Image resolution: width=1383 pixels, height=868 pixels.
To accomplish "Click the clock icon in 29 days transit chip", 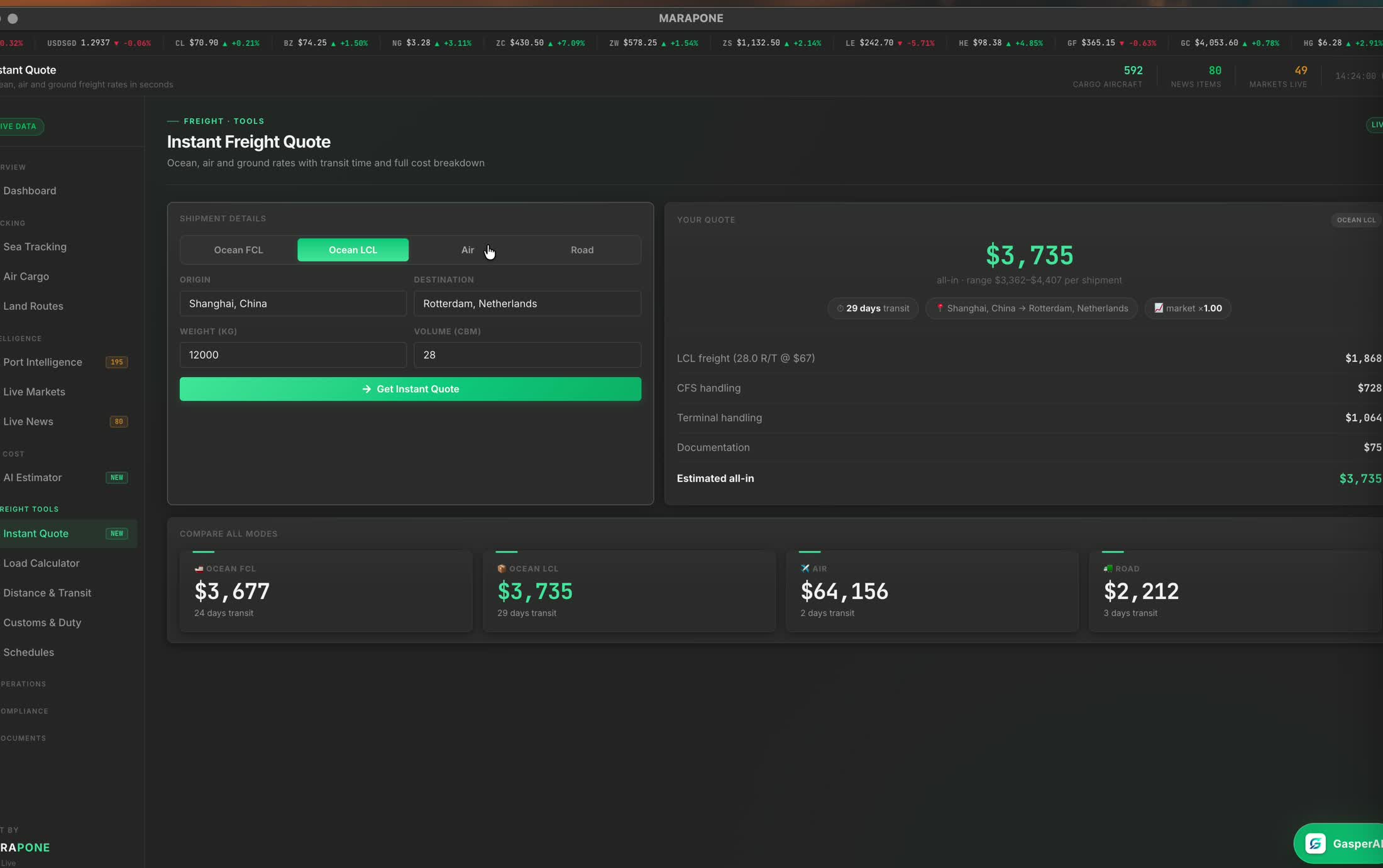I will (x=840, y=308).
